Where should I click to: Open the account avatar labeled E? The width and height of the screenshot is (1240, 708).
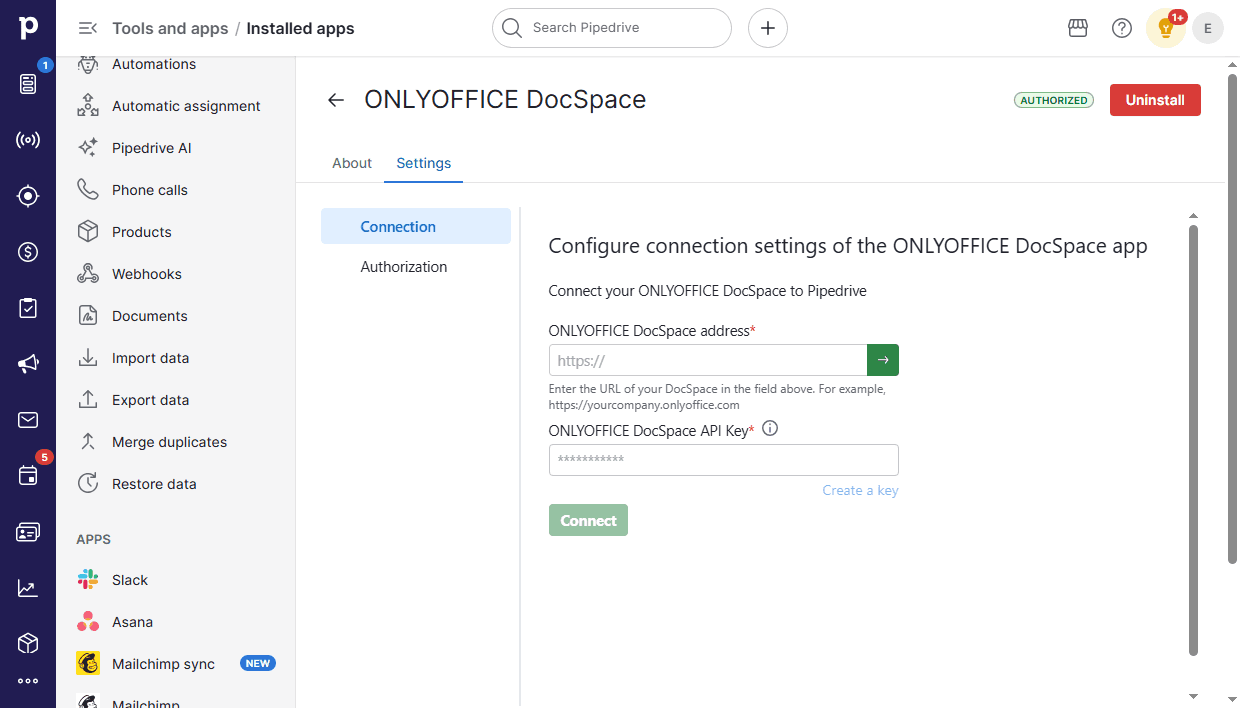tap(1208, 28)
